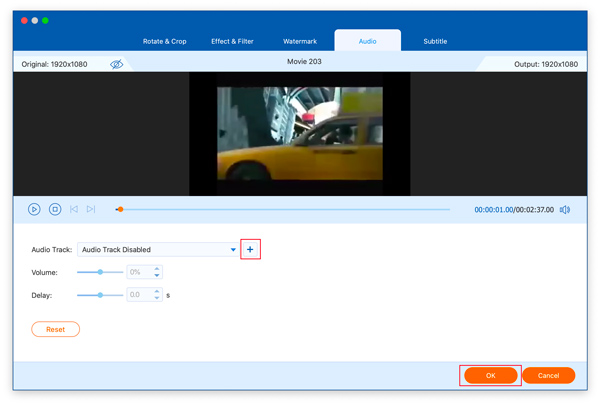Confirm changes with OK button
600x405 pixels.
[x=490, y=375]
